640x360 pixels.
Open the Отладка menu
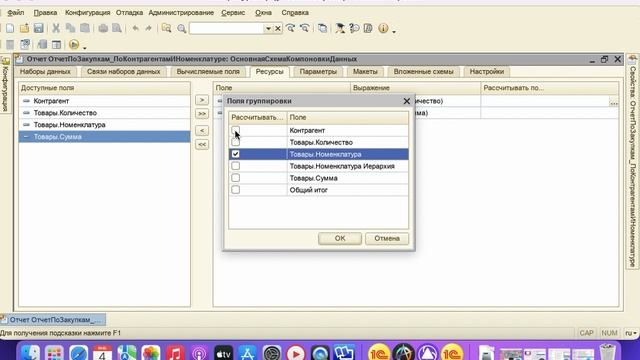pyautogui.click(x=129, y=13)
